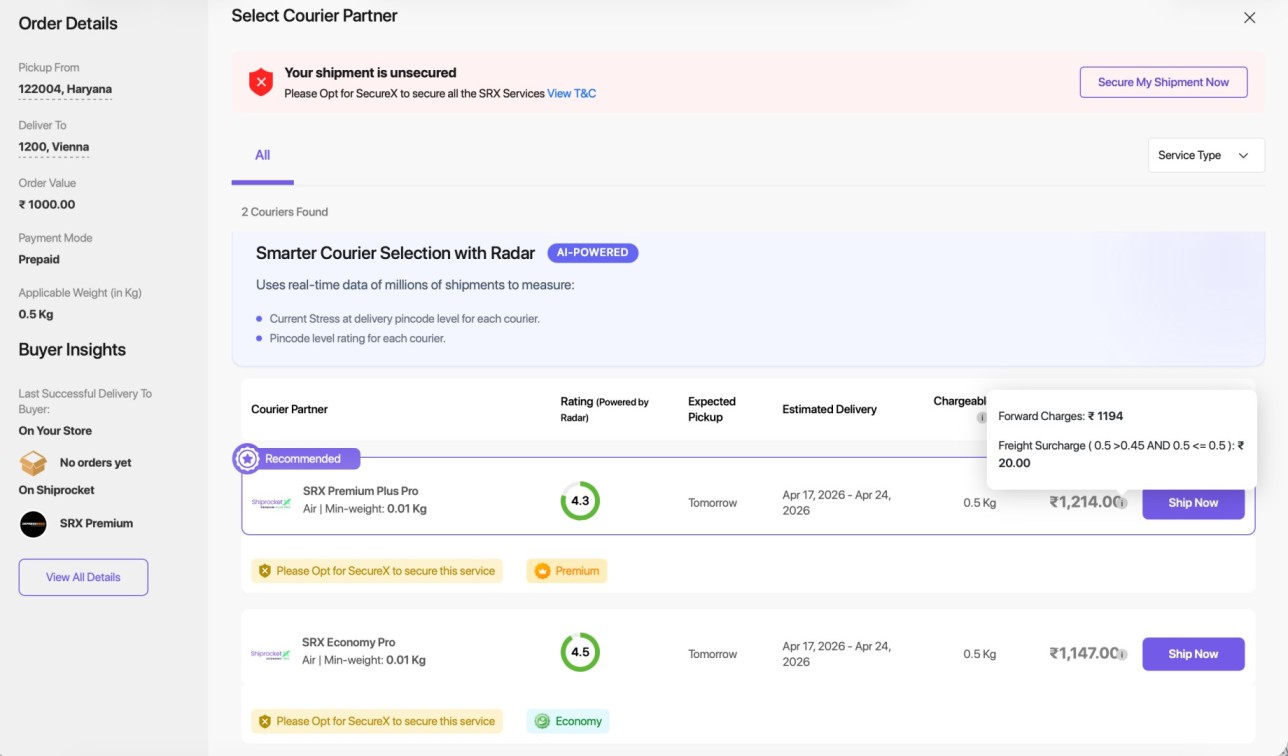Close the Select Courier Partner dialog
The height and width of the screenshot is (756, 1288).
click(1249, 18)
